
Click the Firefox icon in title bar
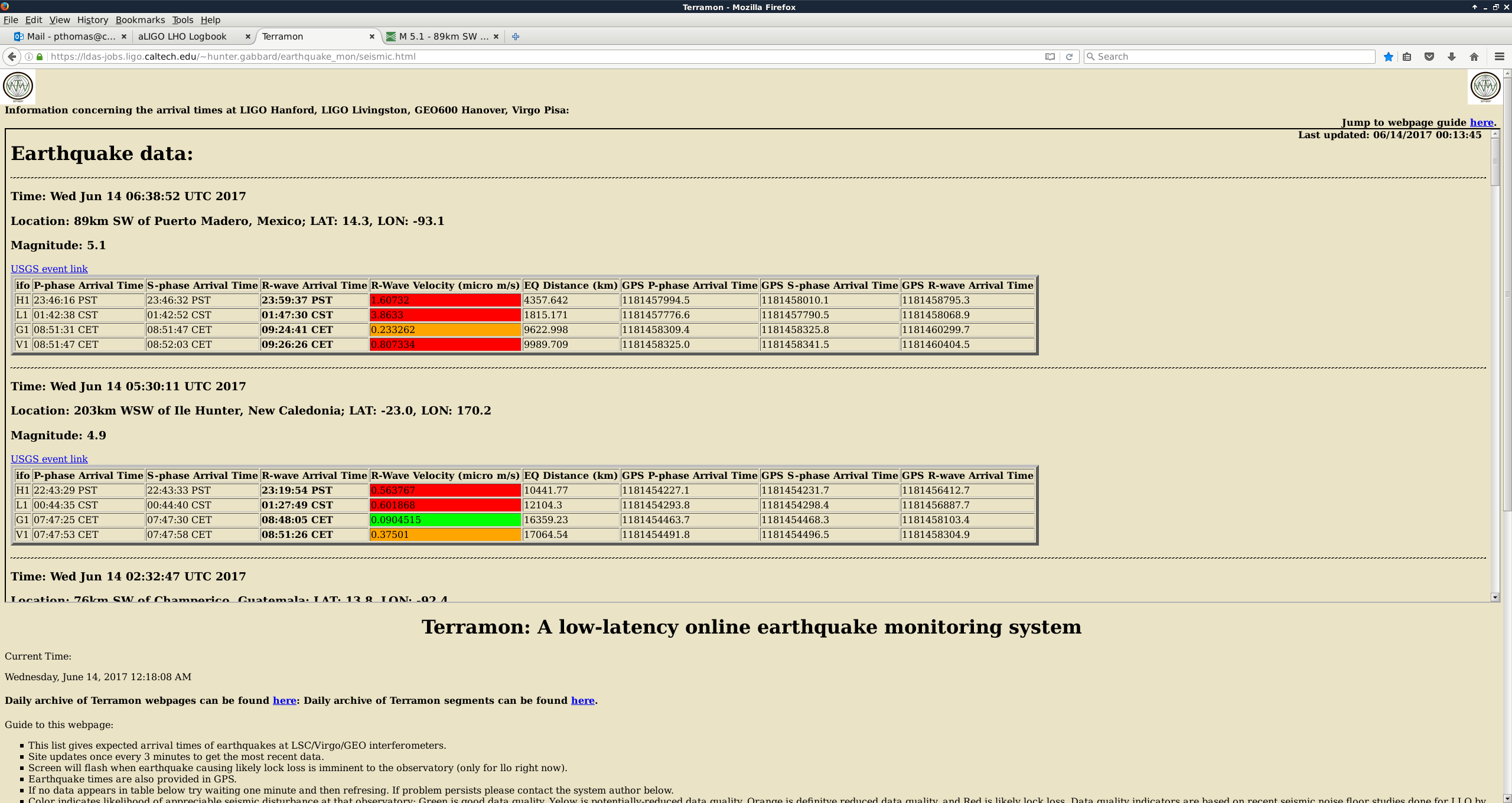pos(5,6)
